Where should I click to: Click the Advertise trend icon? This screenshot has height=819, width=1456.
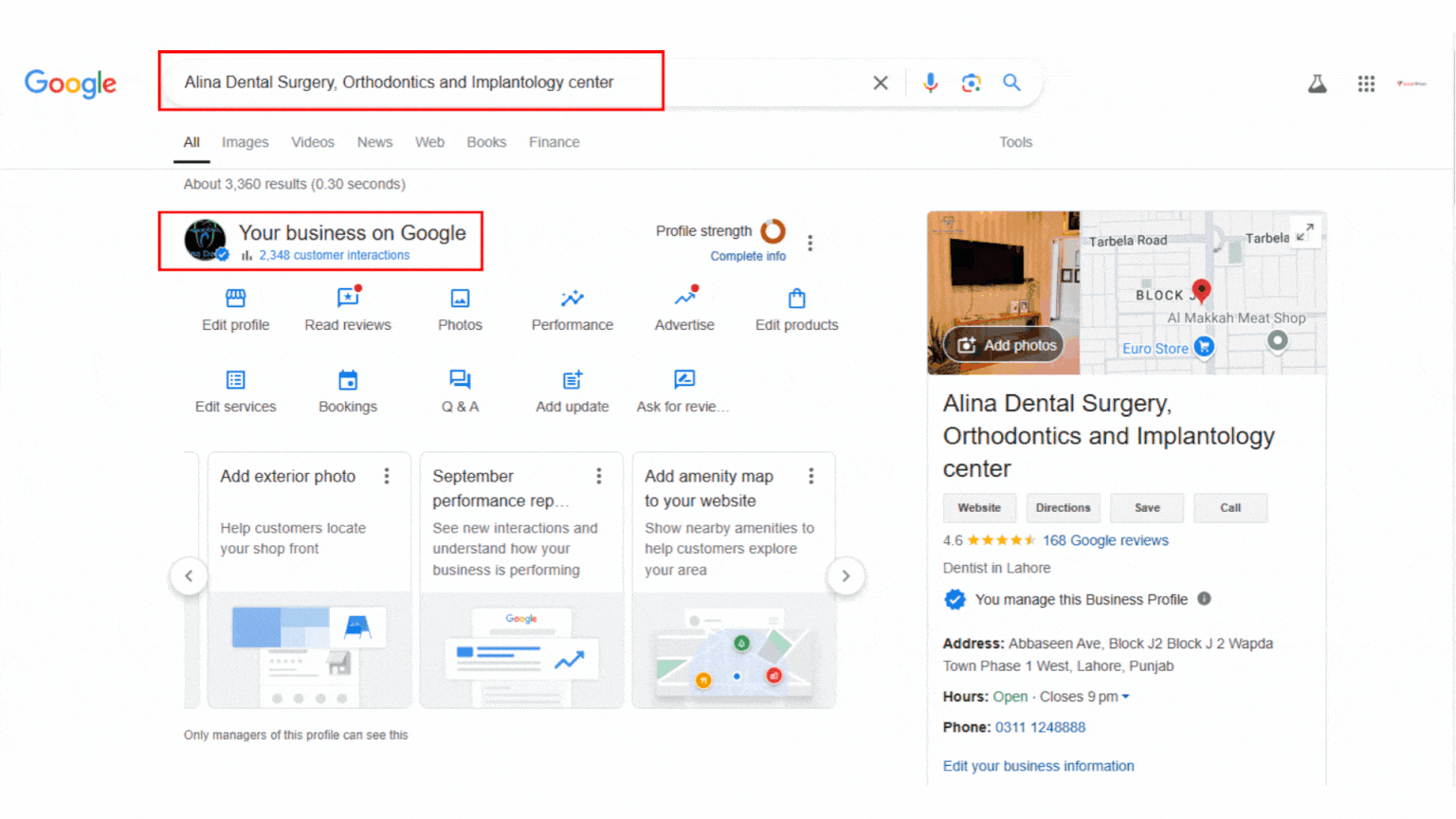[x=684, y=299]
